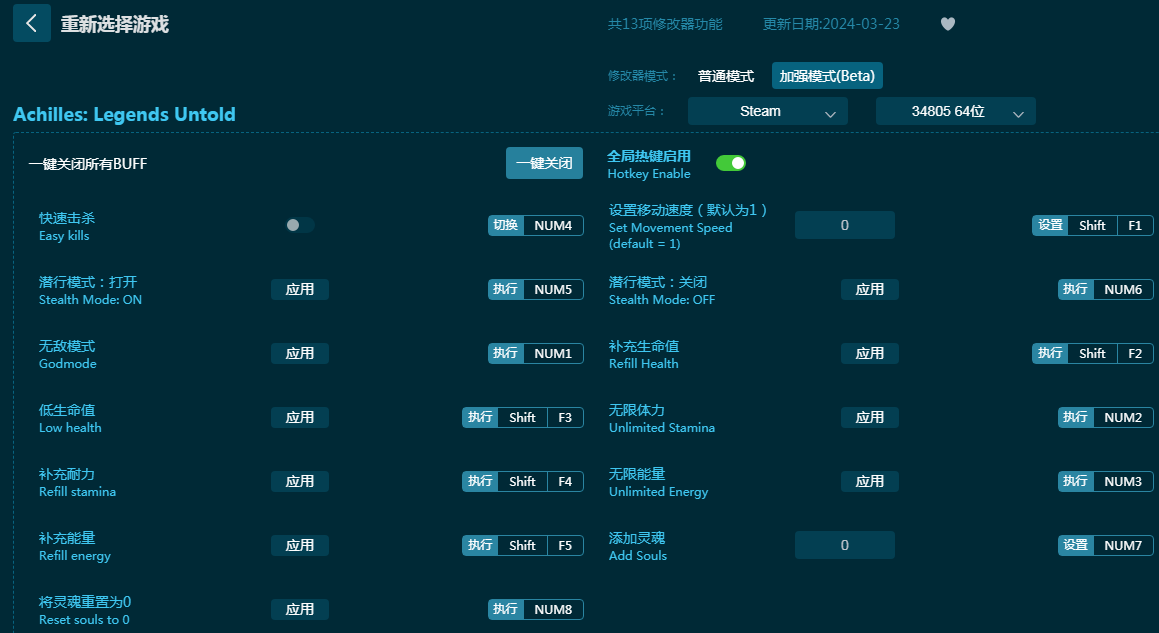Apply Reset souls to 0
The width and height of the screenshot is (1159, 633).
point(300,609)
